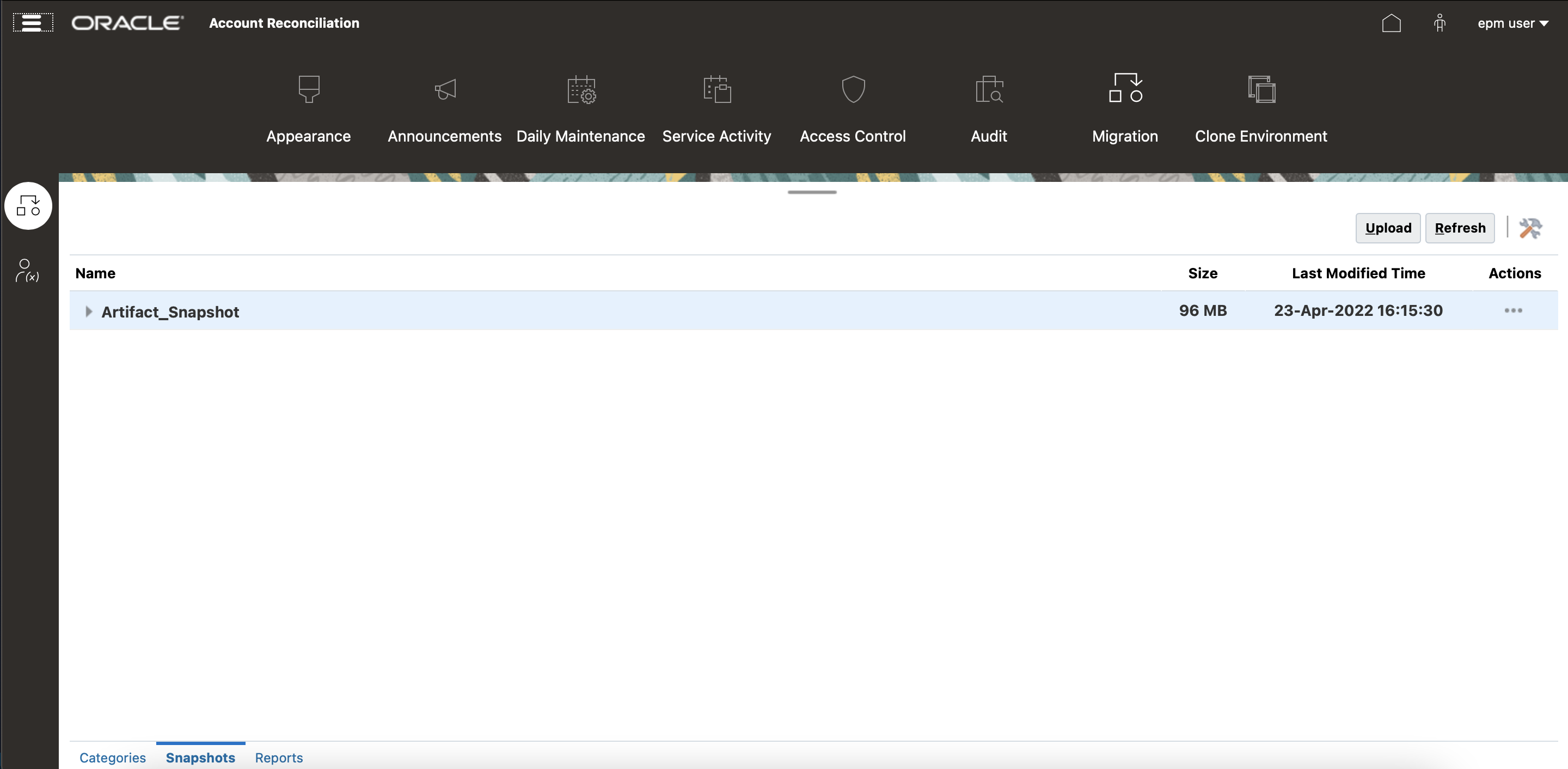Open the Appearance settings
Screen dimensions: 1568x769
point(308,109)
